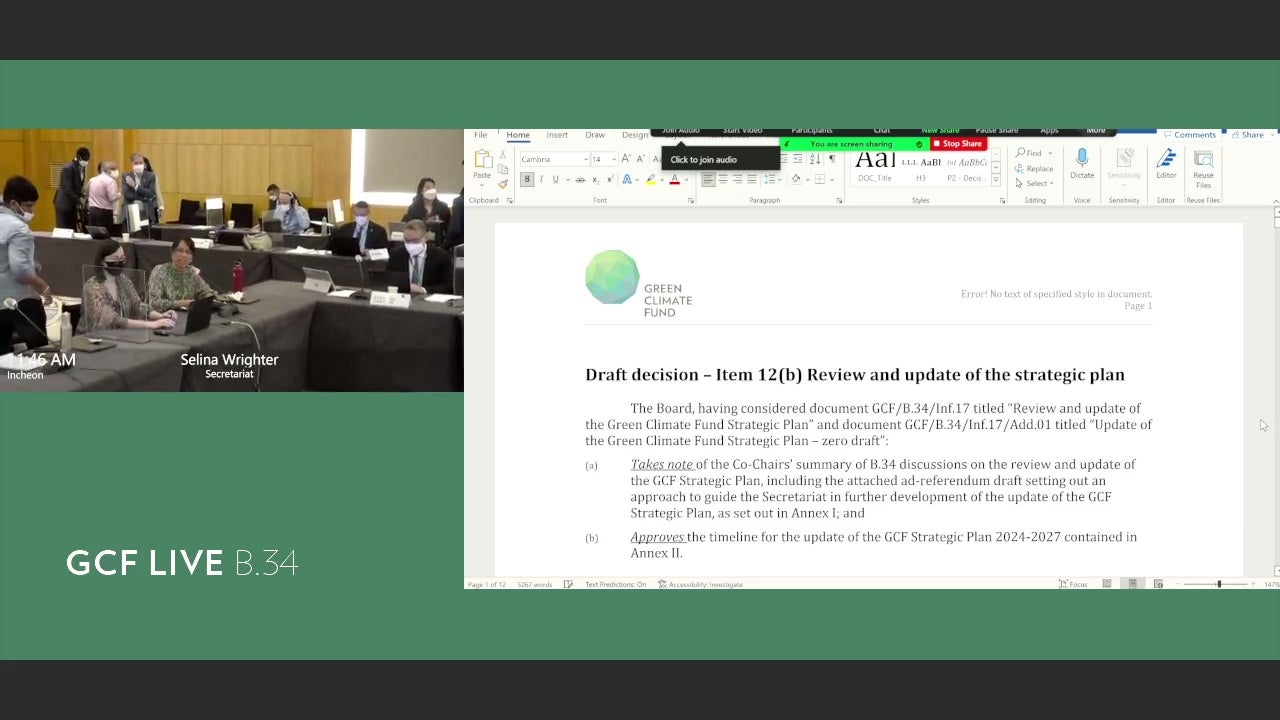Click the proofing check icon in status bar
The width and height of the screenshot is (1280, 720).
pyautogui.click(x=568, y=584)
